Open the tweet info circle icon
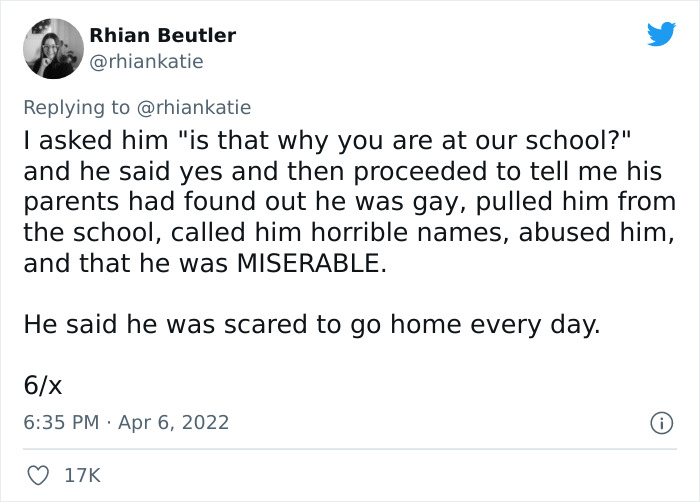This screenshot has height=502, width=700. pos(660,423)
